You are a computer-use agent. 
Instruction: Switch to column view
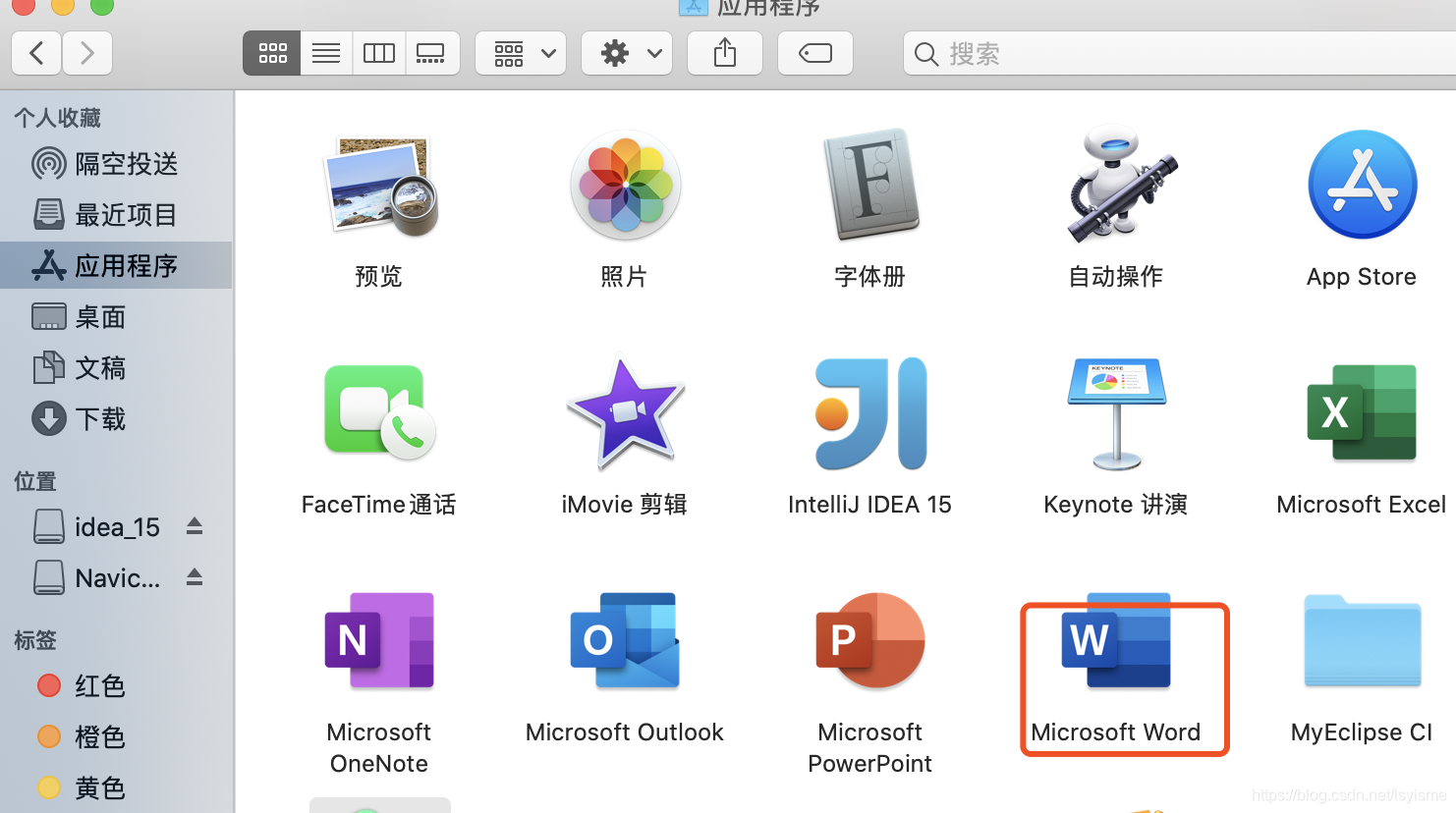pos(378,53)
